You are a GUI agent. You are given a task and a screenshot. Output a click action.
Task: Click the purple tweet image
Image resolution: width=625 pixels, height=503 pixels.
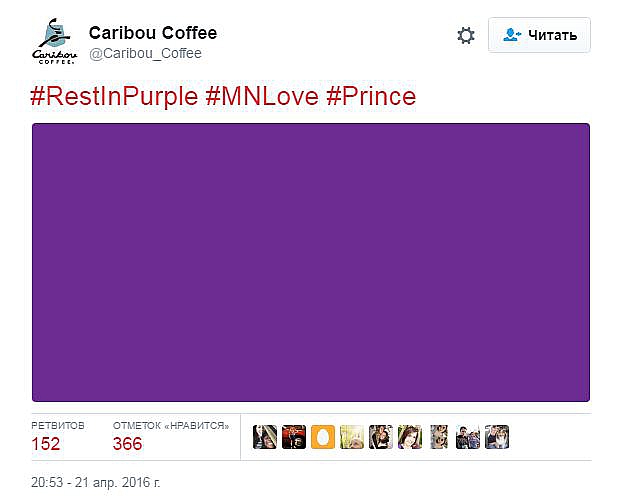311,262
